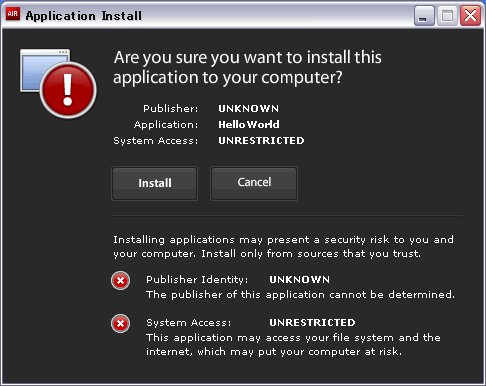Click the security risk warning paragraph

click(283, 246)
